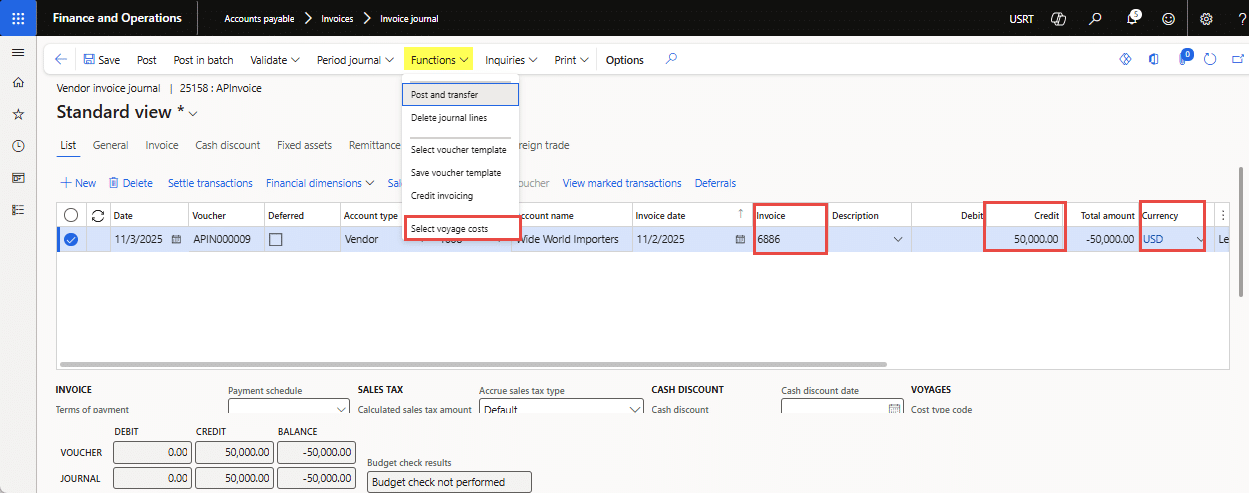This screenshot has height=493, width=1249.
Task: Click the search magnifier in top bar
Action: [x=1096, y=18]
